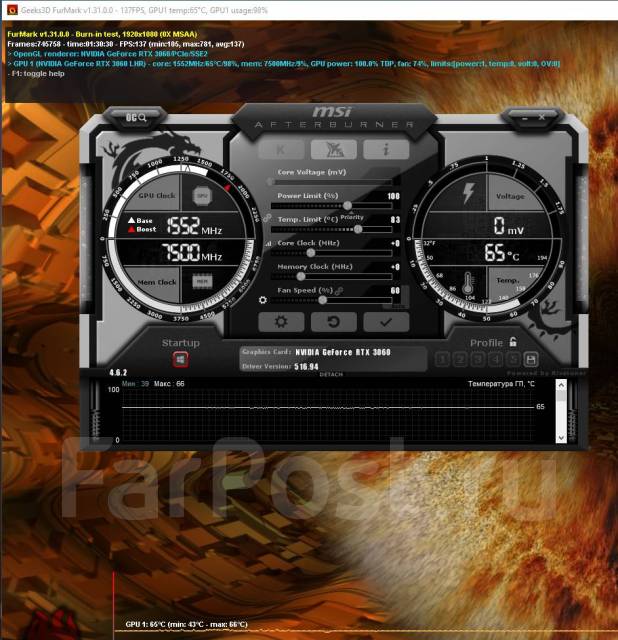Toggle the Windows startup icon

180,360
